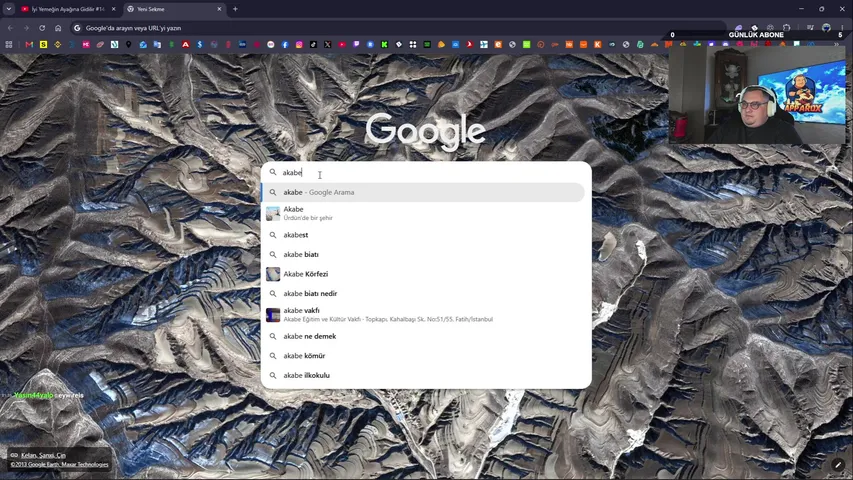The image size is (853, 480).
Task: Open the extensions puzzle icon
Action: click(x=787, y=28)
